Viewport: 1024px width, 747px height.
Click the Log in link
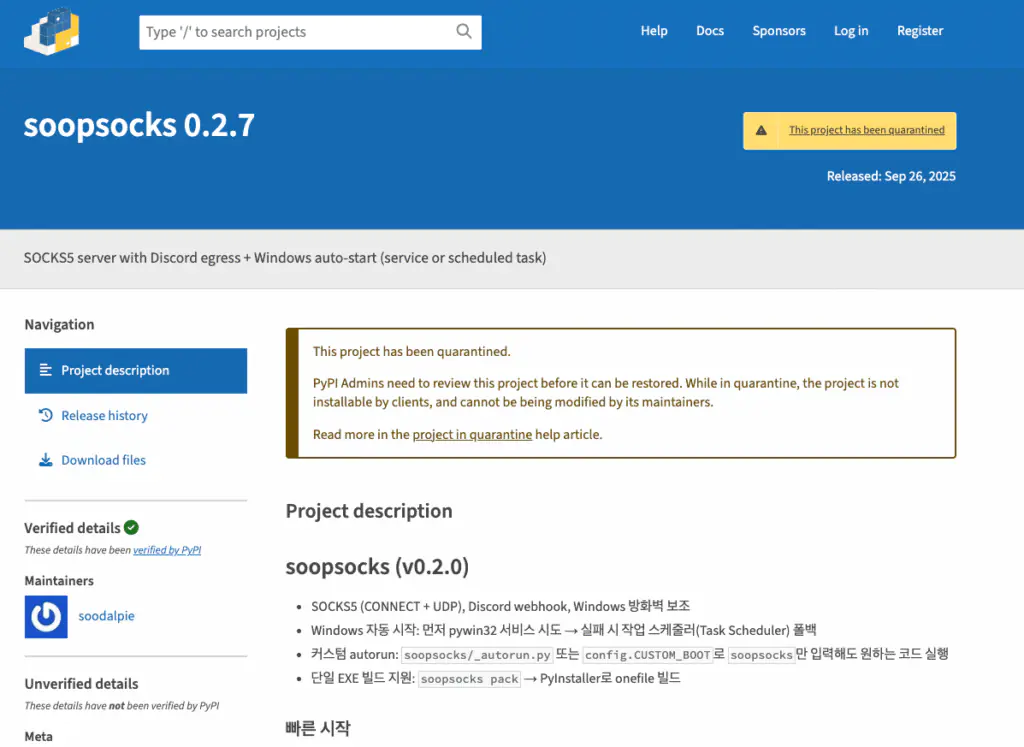point(851,31)
